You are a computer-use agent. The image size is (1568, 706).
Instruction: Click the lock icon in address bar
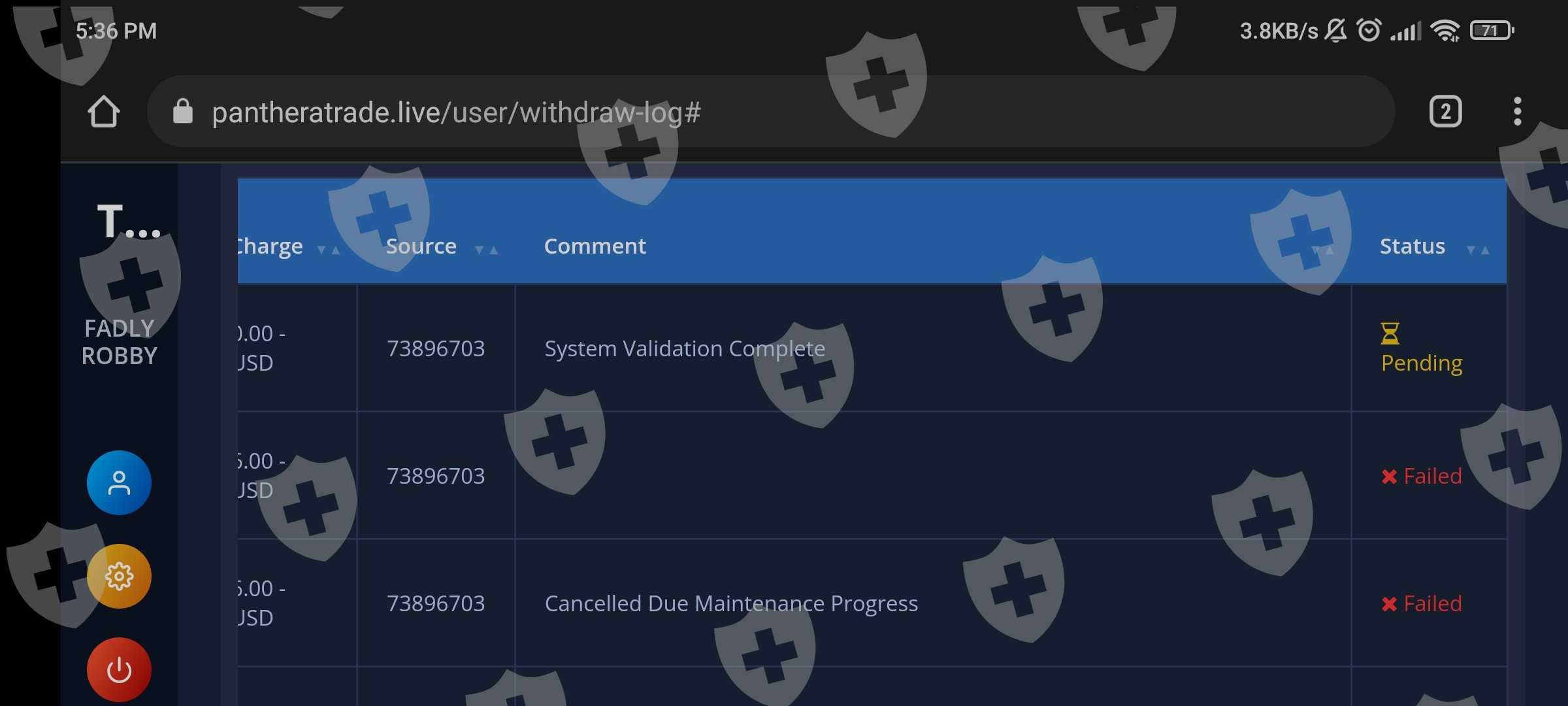point(182,112)
